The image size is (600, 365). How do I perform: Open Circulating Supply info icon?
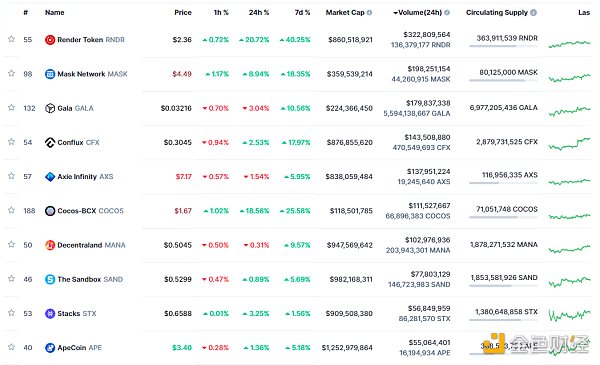click(x=533, y=13)
